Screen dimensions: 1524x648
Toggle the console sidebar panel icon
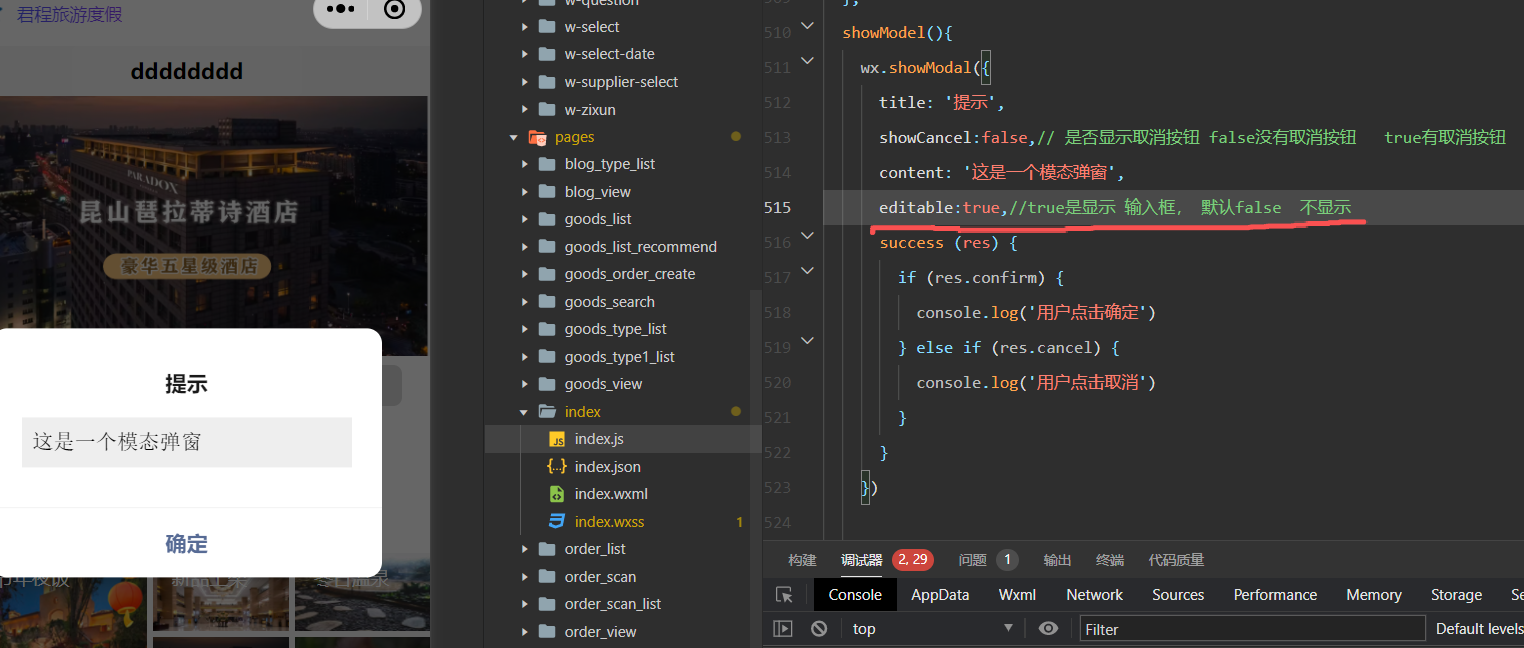784,629
